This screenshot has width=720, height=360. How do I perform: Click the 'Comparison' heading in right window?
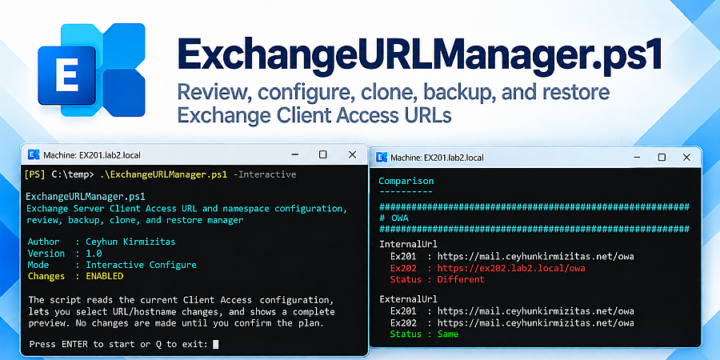[406, 181]
